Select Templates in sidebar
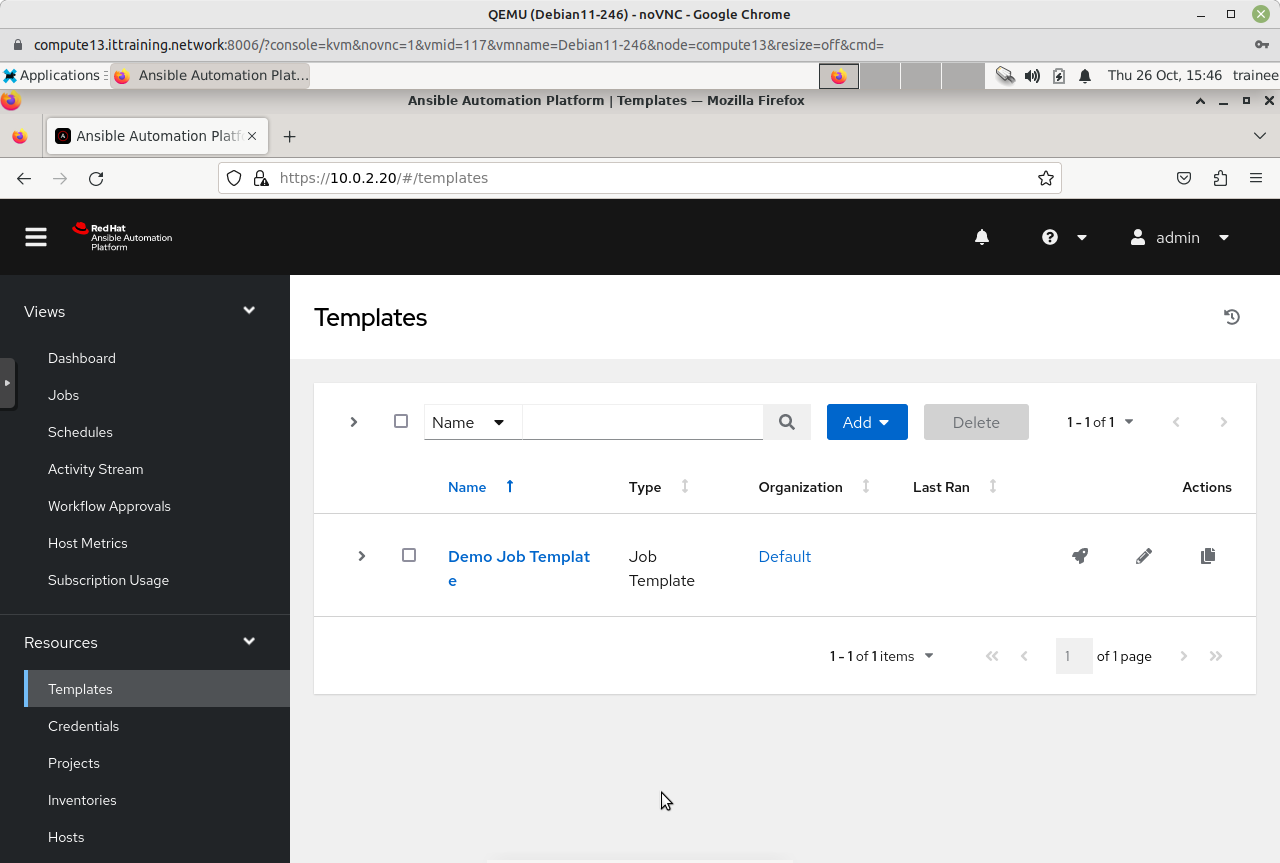Image resolution: width=1280 pixels, height=863 pixels. point(157,689)
